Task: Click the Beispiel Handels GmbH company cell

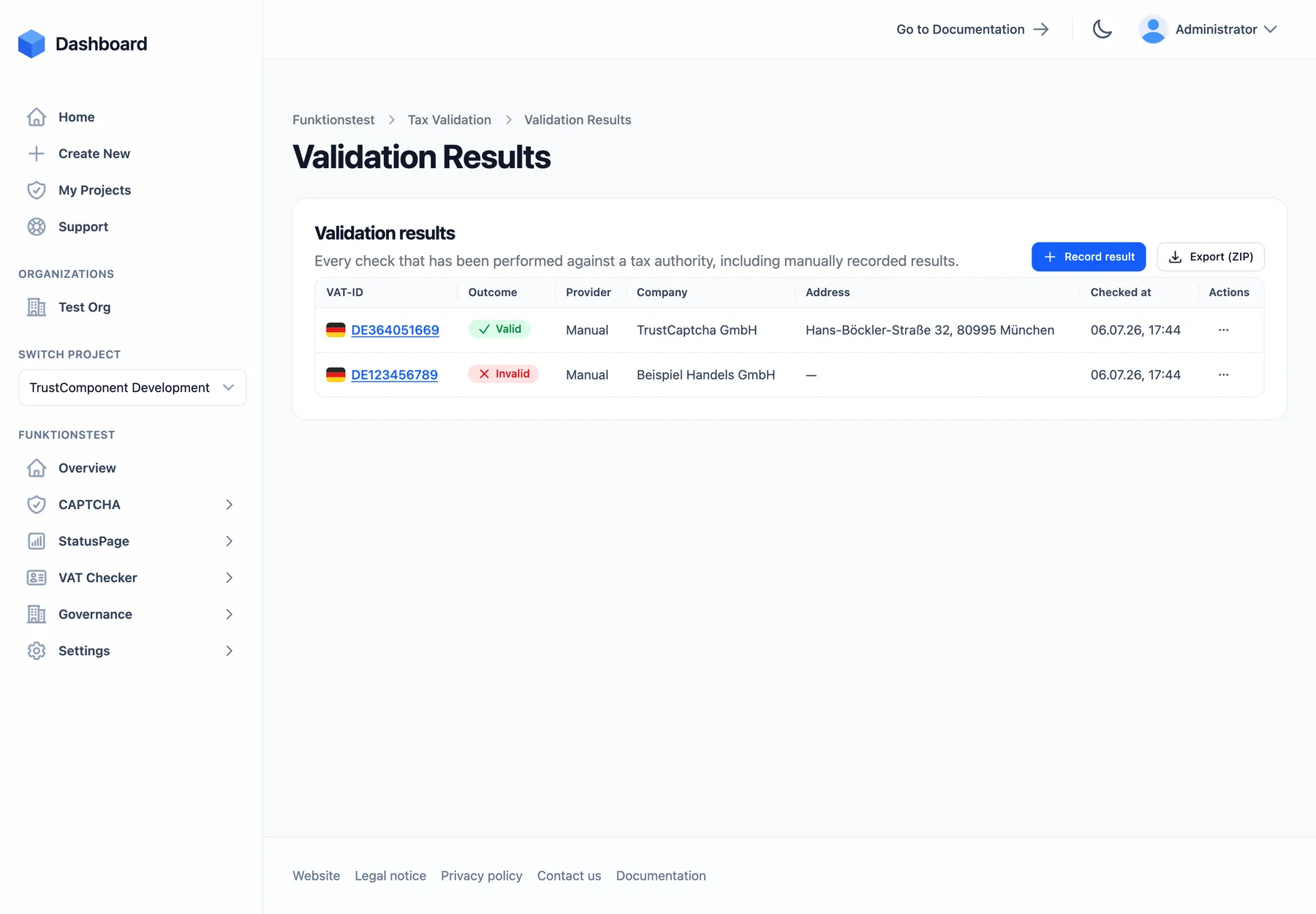Action: coord(706,374)
